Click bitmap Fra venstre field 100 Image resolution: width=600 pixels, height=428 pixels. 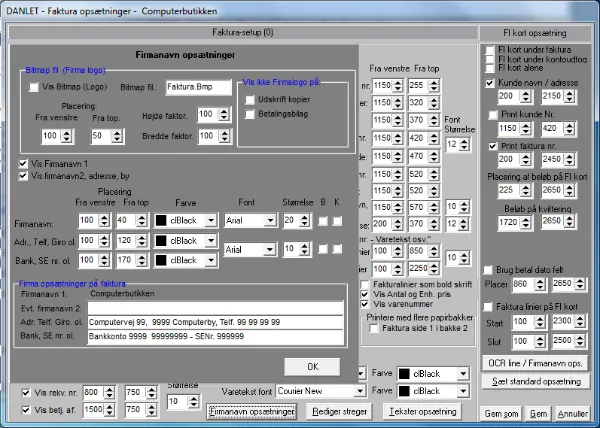click(51, 136)
